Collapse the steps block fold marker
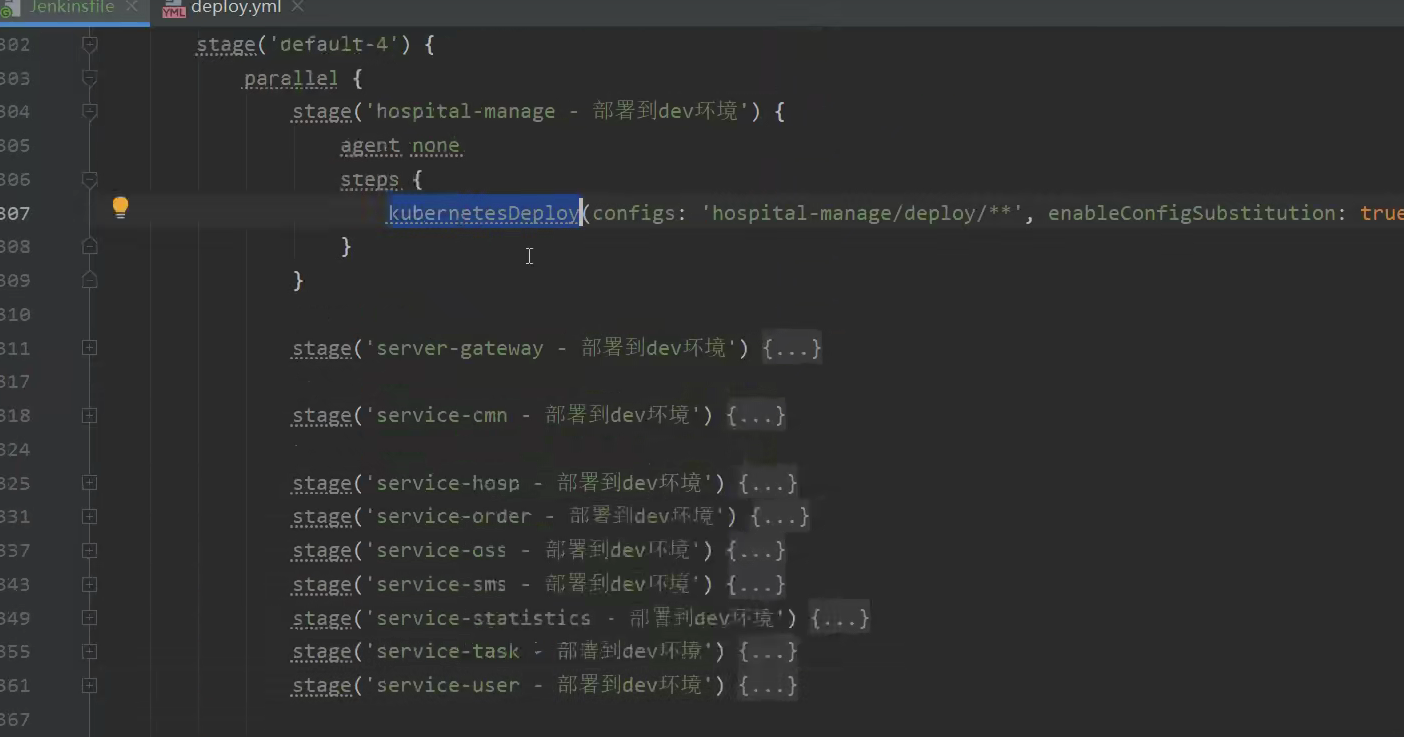1404x737 pixels. point(89,180)
